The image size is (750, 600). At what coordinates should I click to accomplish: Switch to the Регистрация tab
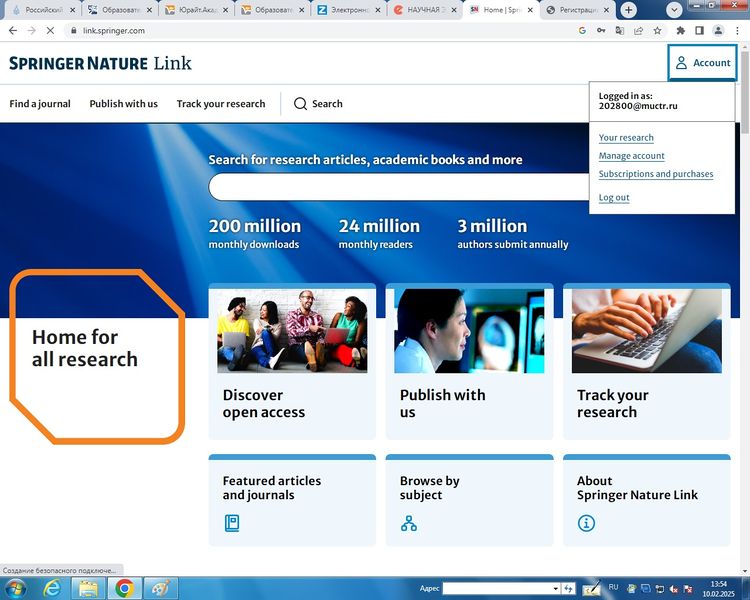tap(577, 10)
